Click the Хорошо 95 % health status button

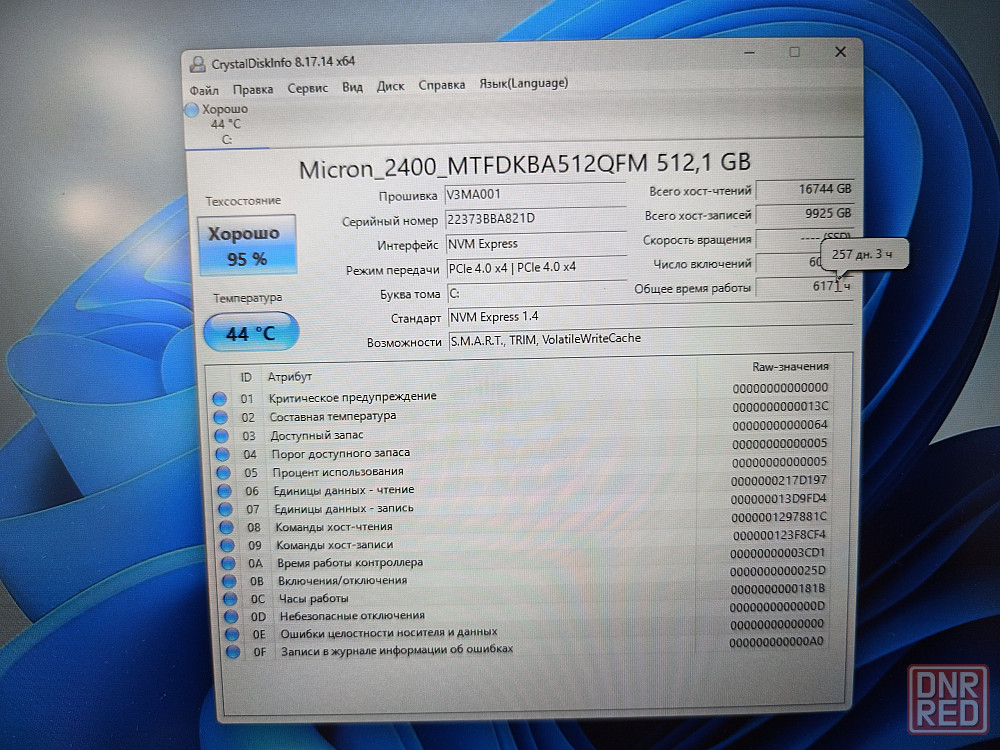[x=247, y=246]
